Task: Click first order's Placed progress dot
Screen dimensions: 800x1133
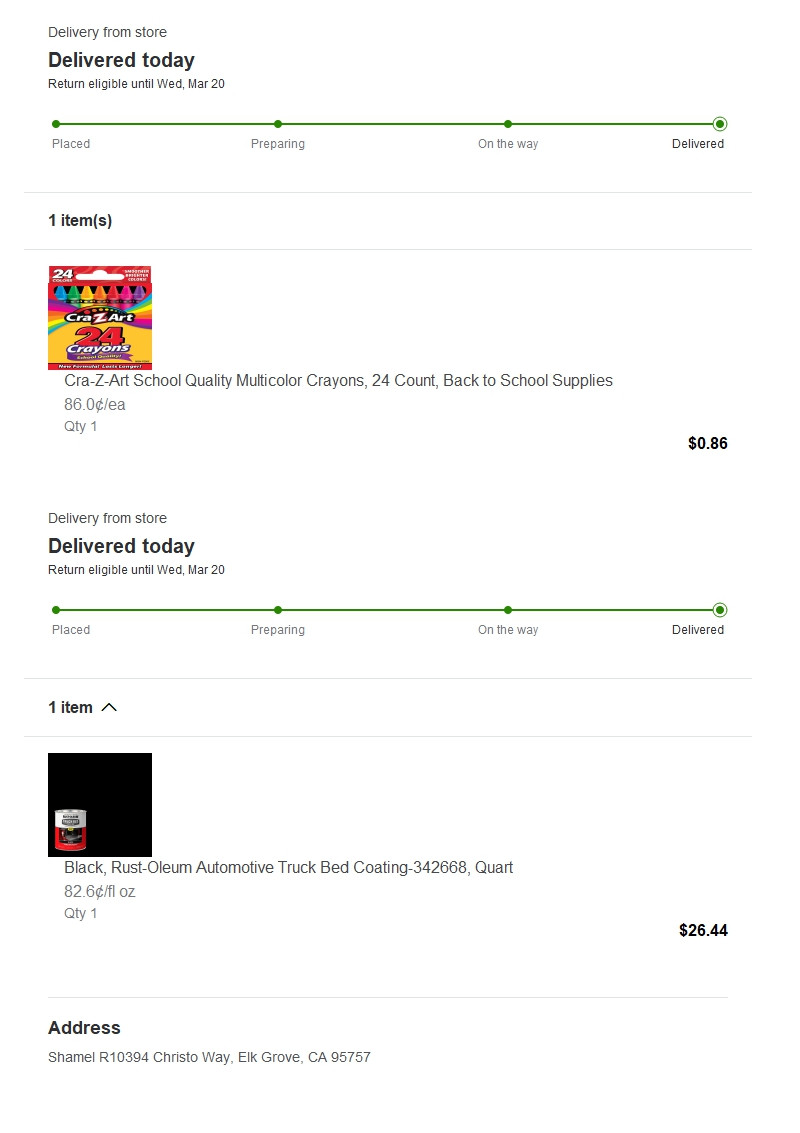Action: tap(56, 124)
